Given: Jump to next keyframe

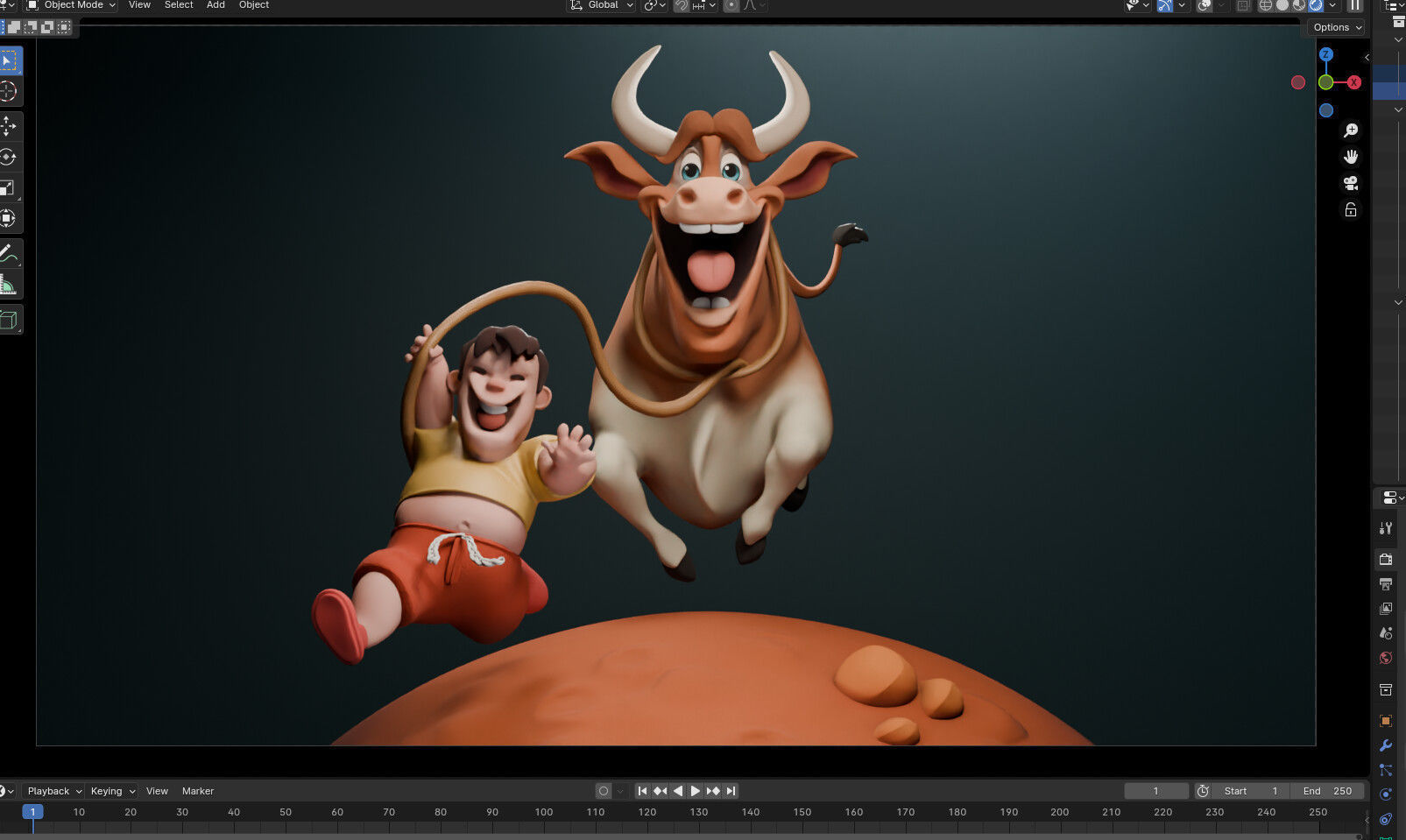Looking at the screenshot, I should (713, 791).
